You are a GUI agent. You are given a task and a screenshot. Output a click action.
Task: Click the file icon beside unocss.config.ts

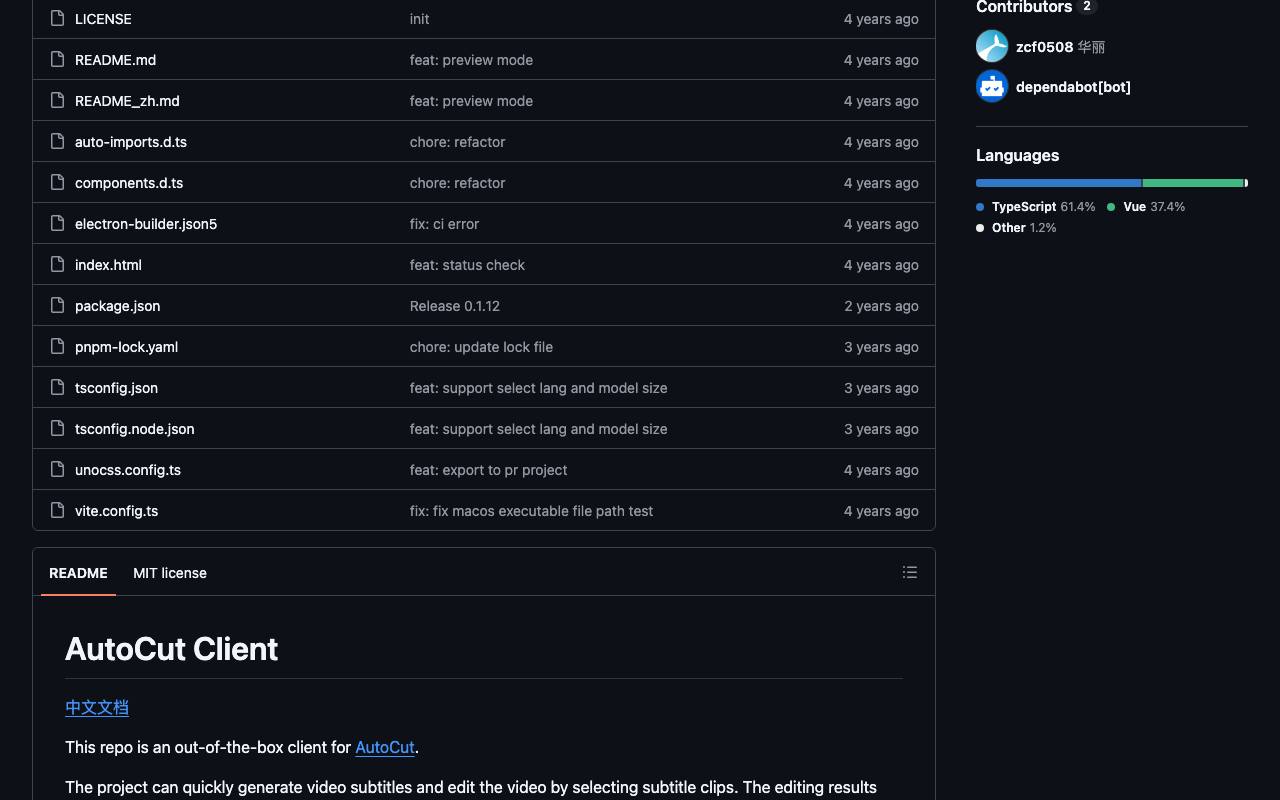[x=58, y=470]
